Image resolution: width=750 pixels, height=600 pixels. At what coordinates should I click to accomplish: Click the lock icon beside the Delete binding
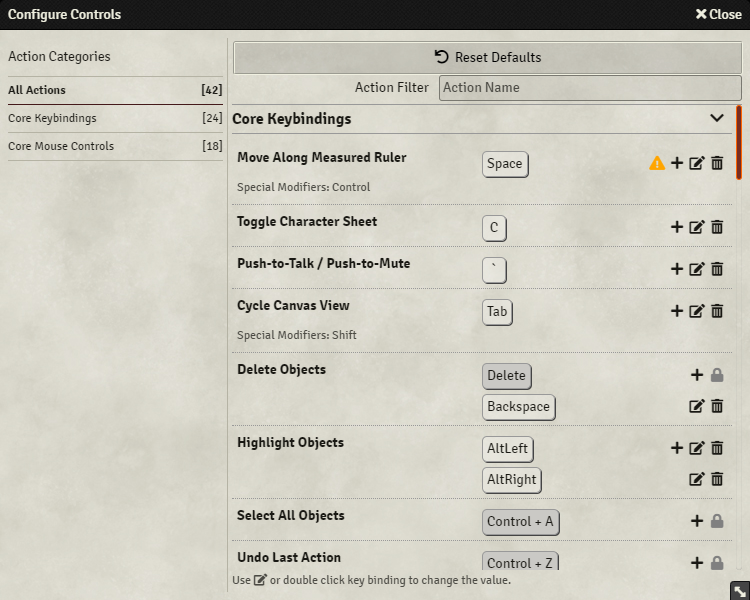click(x=717, y=375)
